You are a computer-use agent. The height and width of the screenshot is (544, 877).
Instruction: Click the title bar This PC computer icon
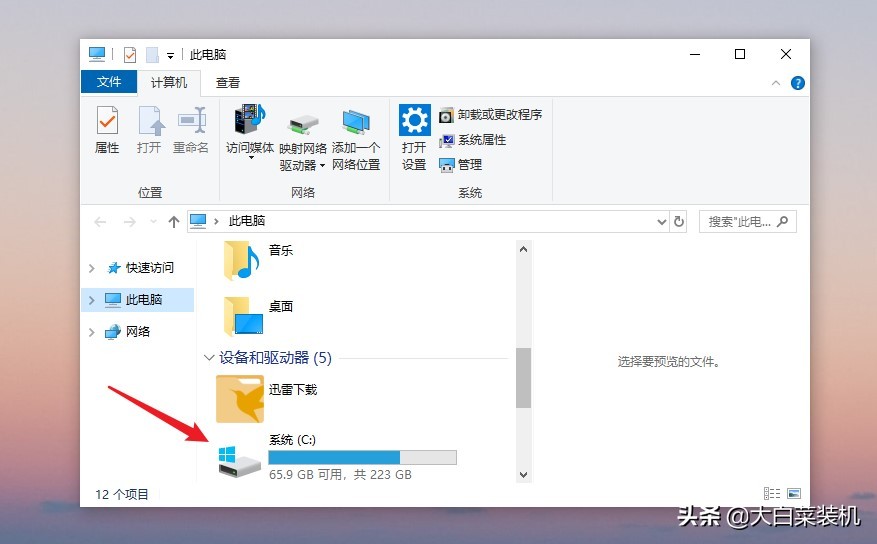97,54
